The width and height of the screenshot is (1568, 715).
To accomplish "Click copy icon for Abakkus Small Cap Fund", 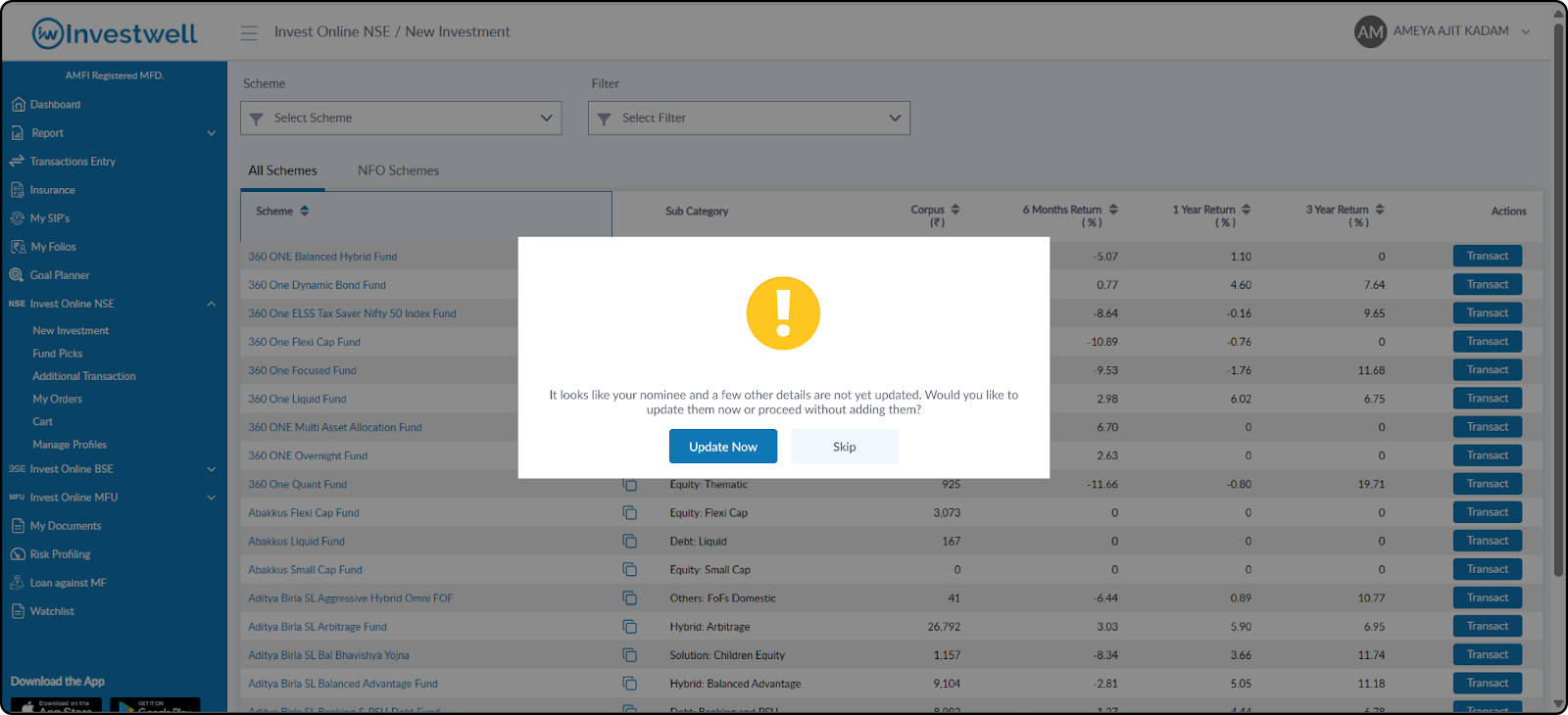I will 629,570.
